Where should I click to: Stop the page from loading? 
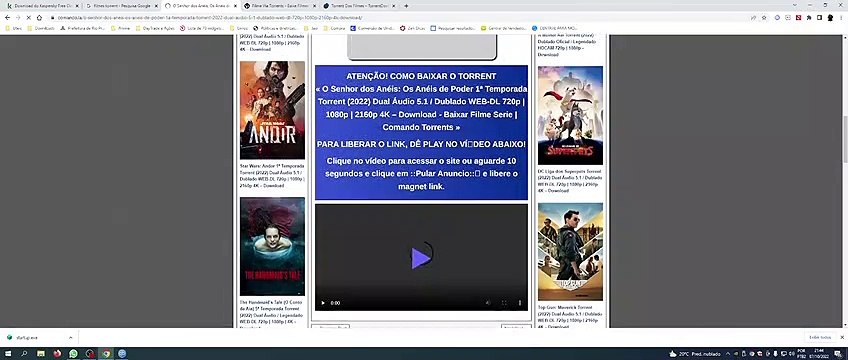tap(29, 17)
